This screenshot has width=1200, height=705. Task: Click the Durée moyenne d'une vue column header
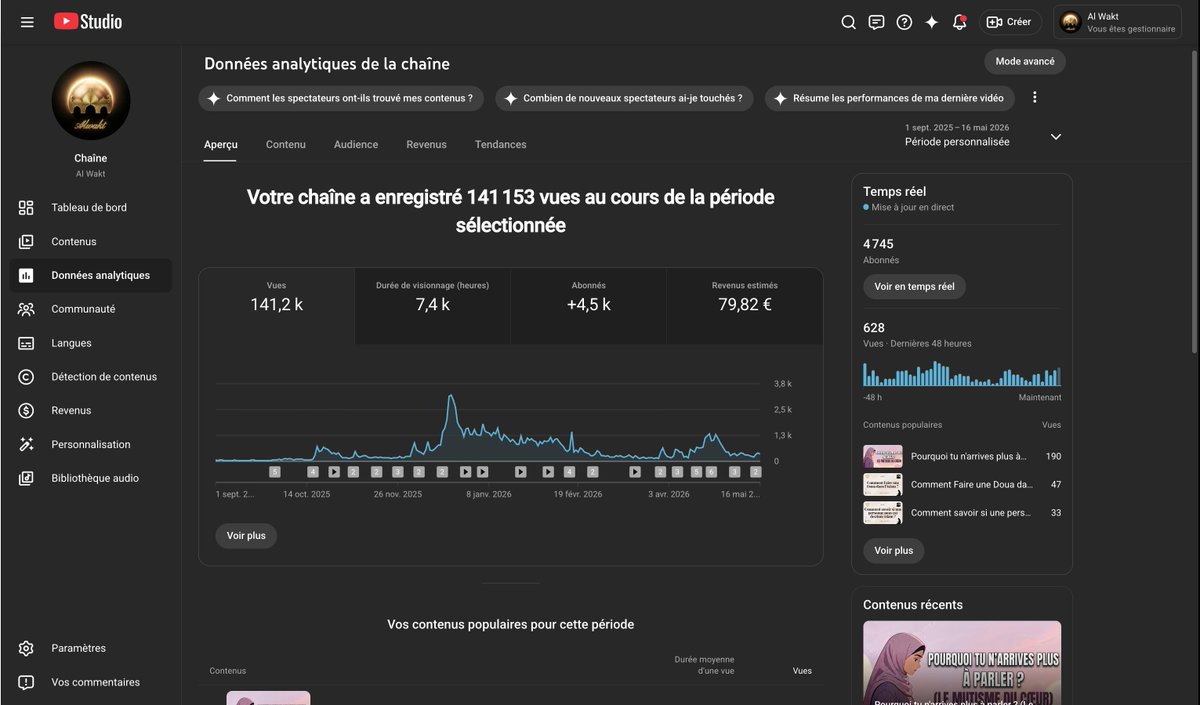(x=704, y=665)
